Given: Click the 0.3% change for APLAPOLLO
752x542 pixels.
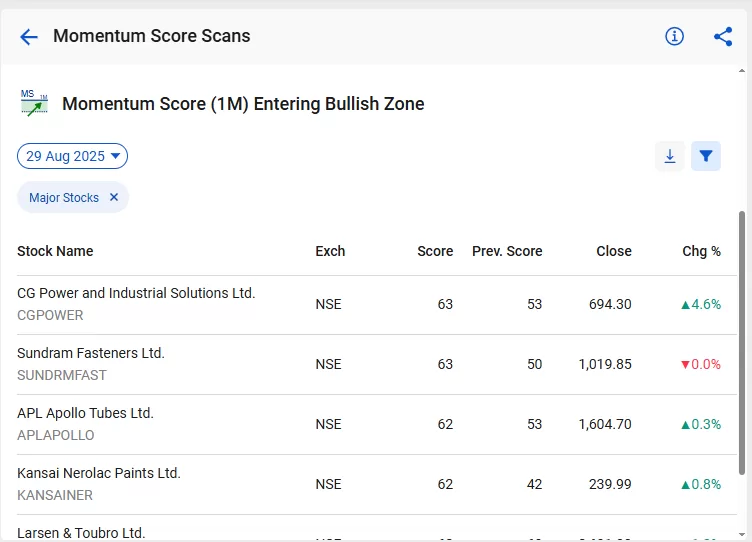Looking at the screenshot, I should (x=701, y=424).
